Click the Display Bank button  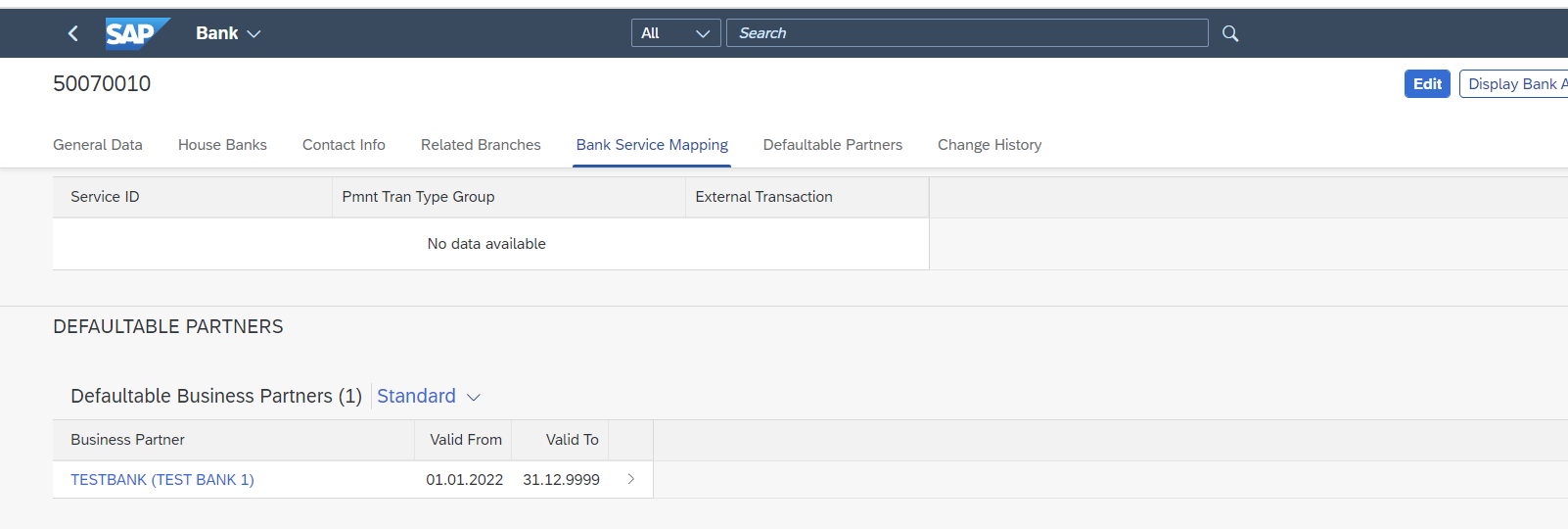[x=1514, y=84]
